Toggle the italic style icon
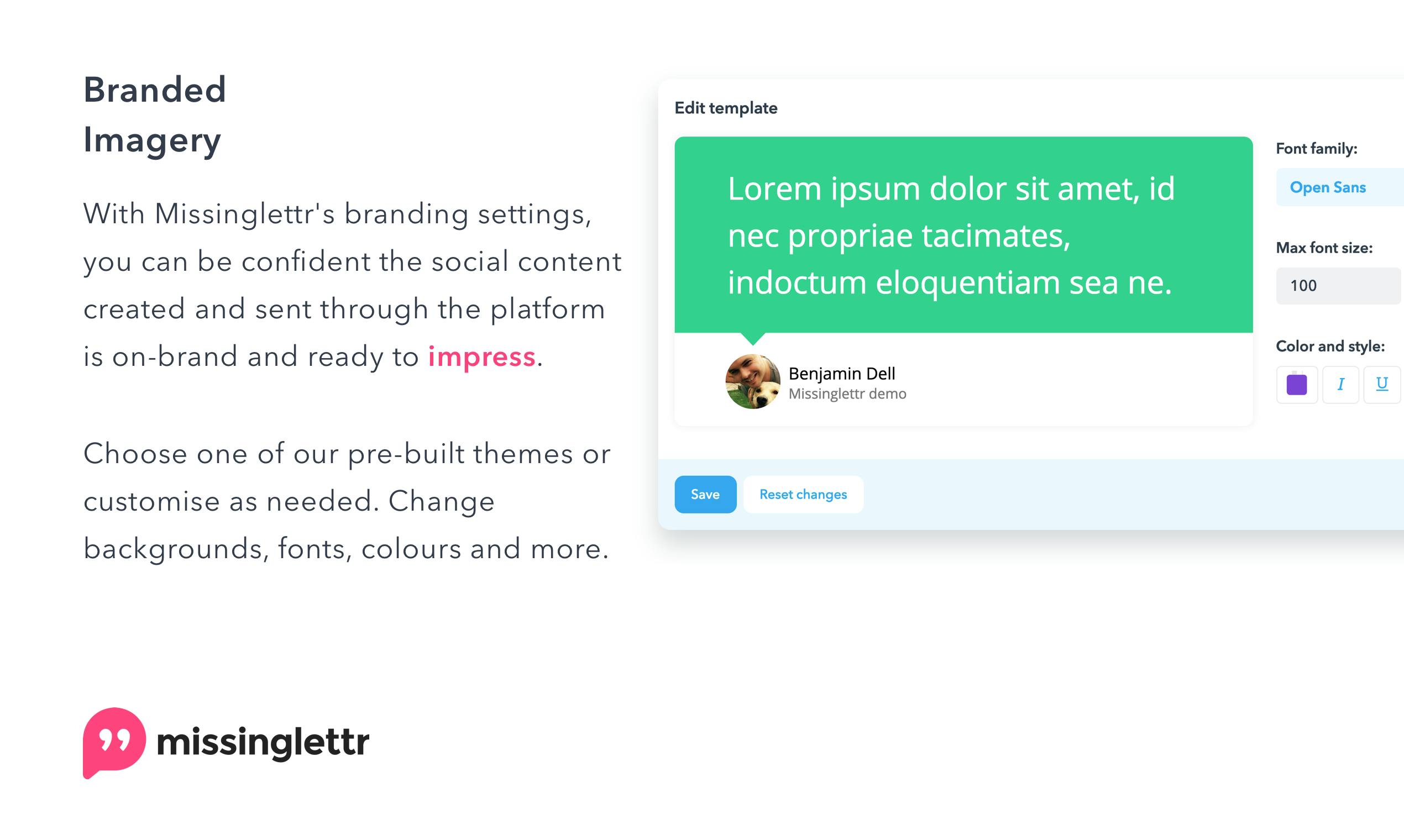The width and height of the screenshot is (1404, 840). point(1340,384)
